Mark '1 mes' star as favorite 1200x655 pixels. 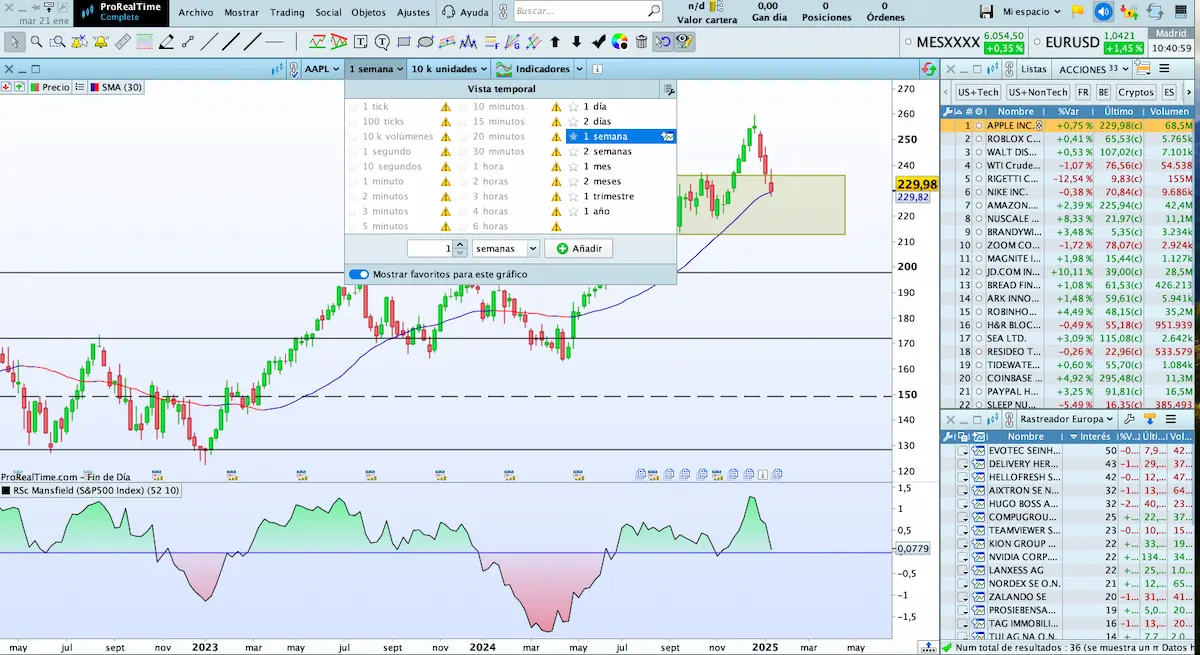click(x=573, y=167)
